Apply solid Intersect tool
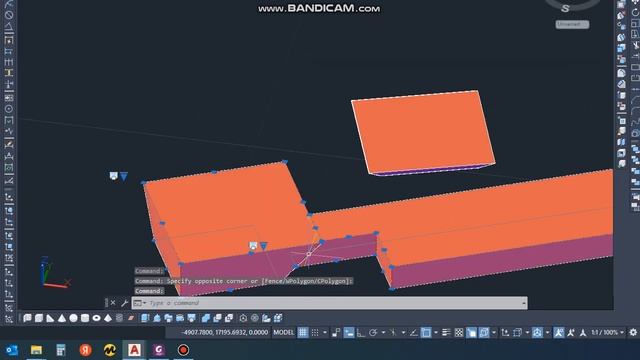 tap(229, 318)
